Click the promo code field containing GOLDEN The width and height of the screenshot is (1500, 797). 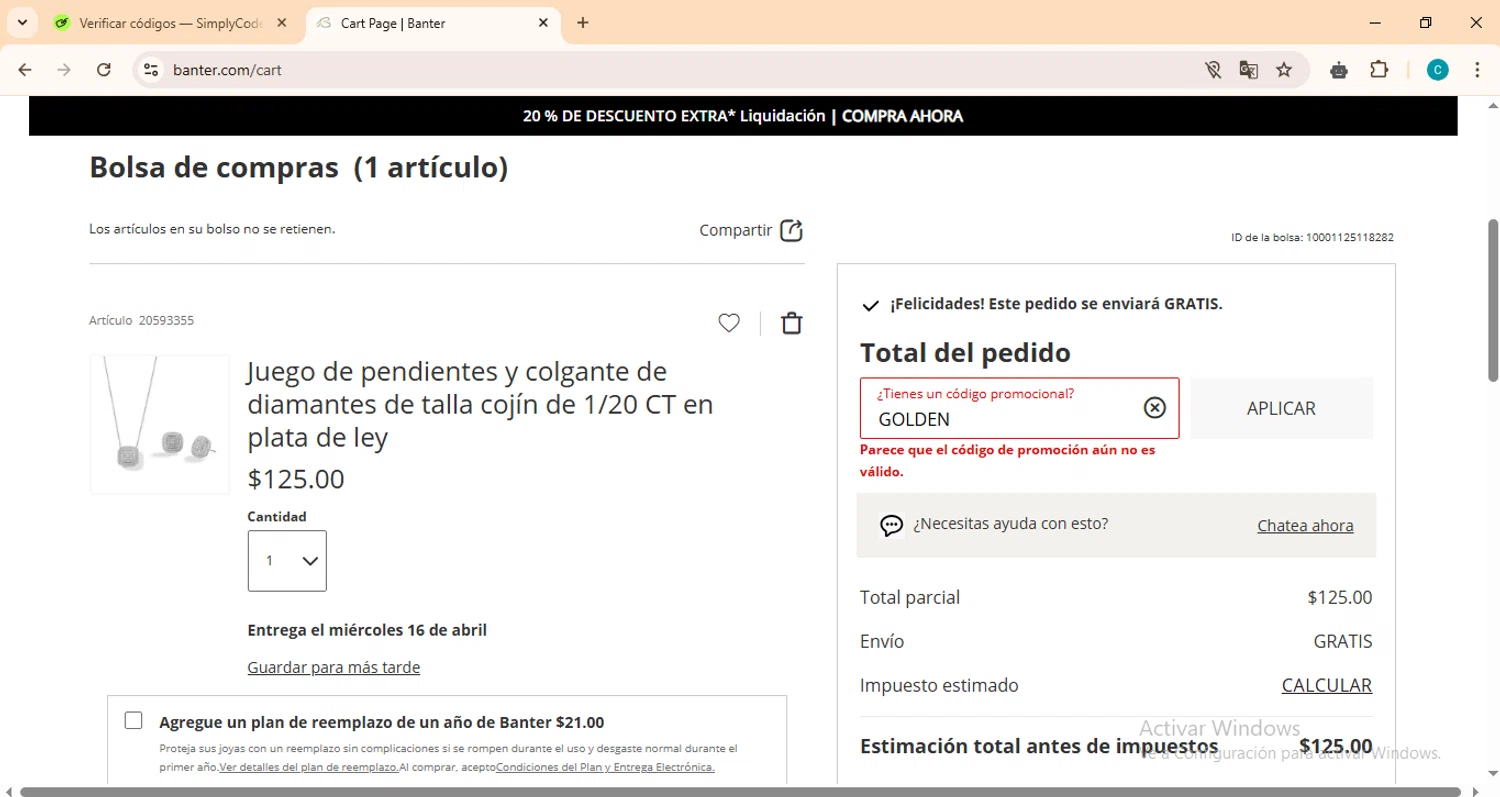(x=1019, y=408)
